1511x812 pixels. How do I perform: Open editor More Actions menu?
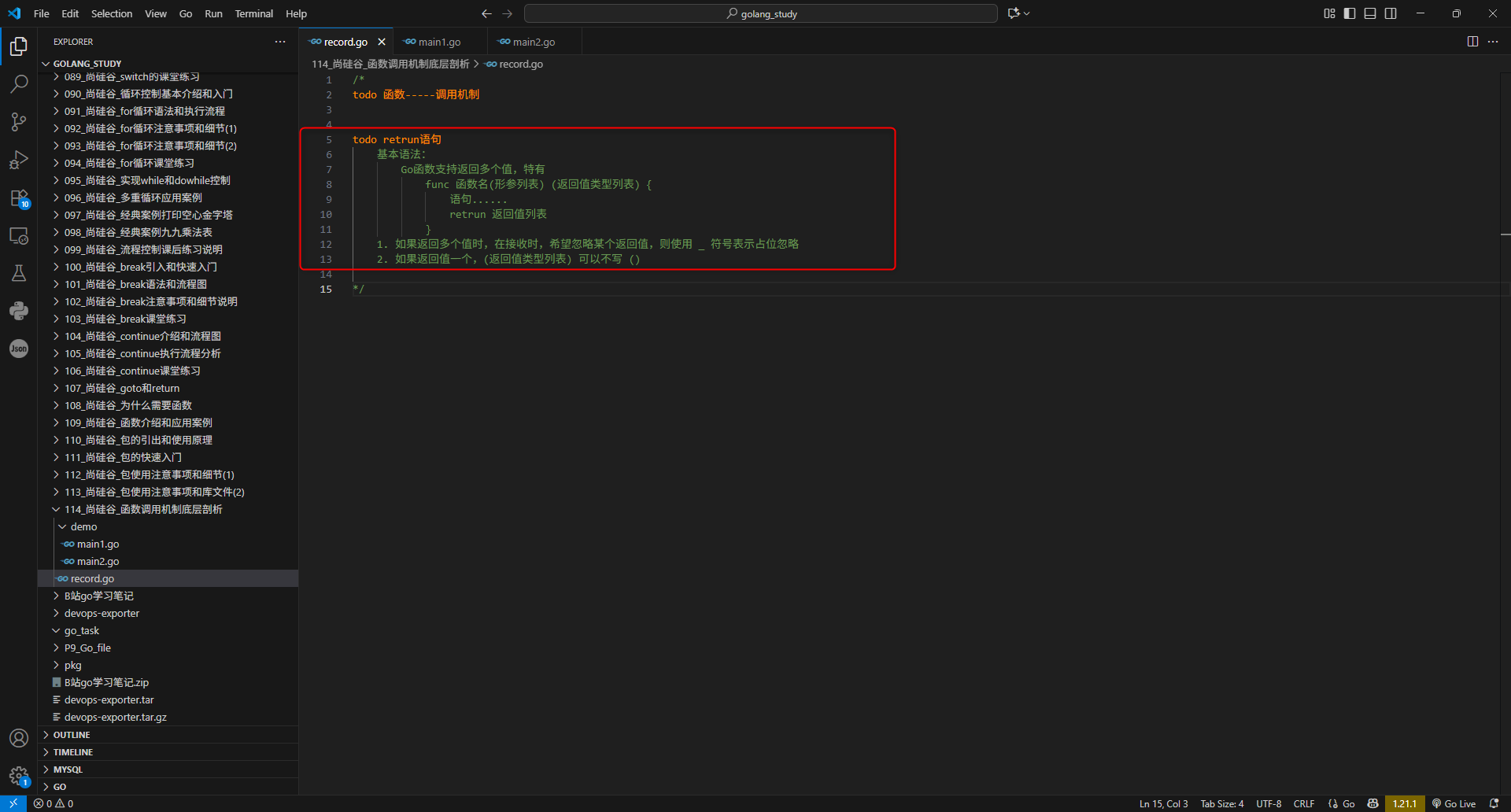point(1493,42)
